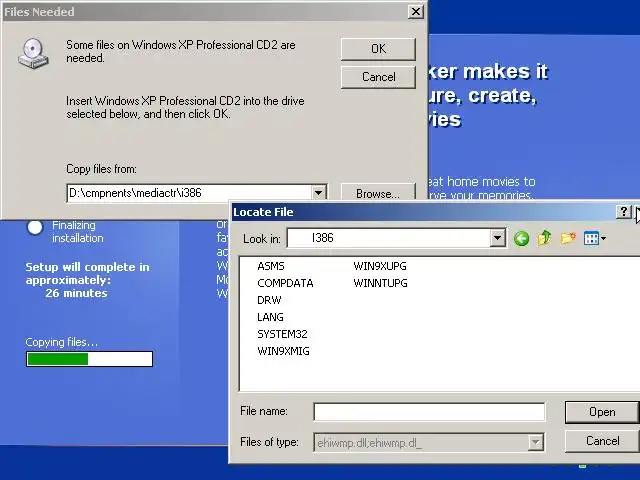Expand the Look in I386 dropdown
640x480 pixels.
[x=498, y=238]
